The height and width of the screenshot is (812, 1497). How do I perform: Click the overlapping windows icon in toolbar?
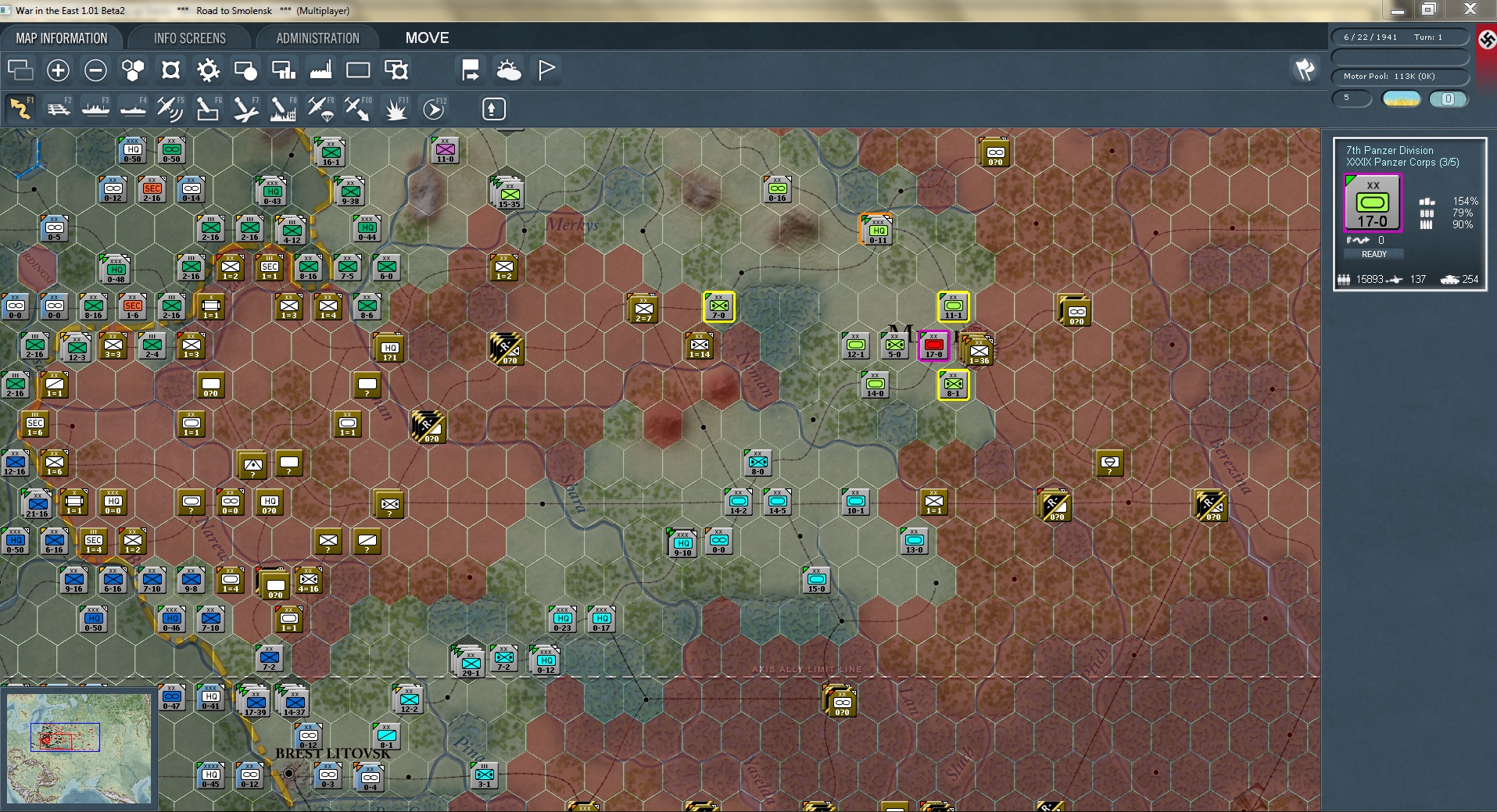[x=20, y=70]
